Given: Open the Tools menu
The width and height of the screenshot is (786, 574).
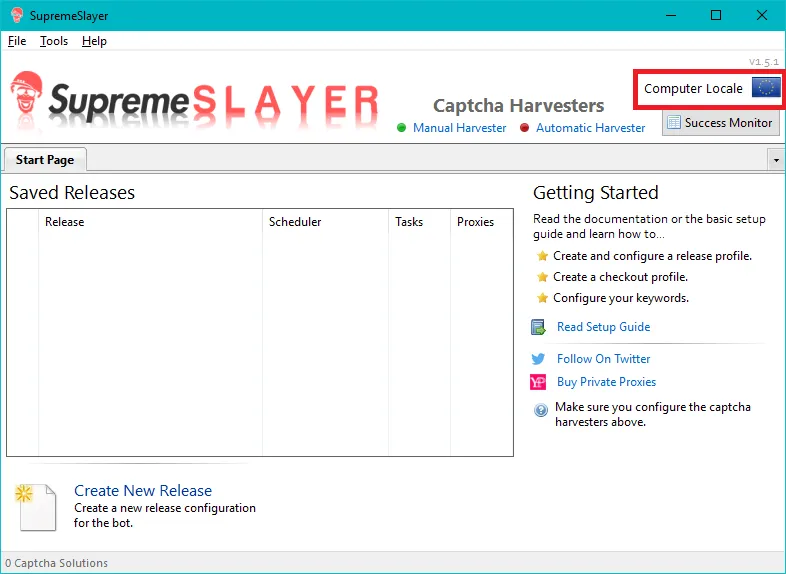Looking at the screenshot, I should click(54, 41).
